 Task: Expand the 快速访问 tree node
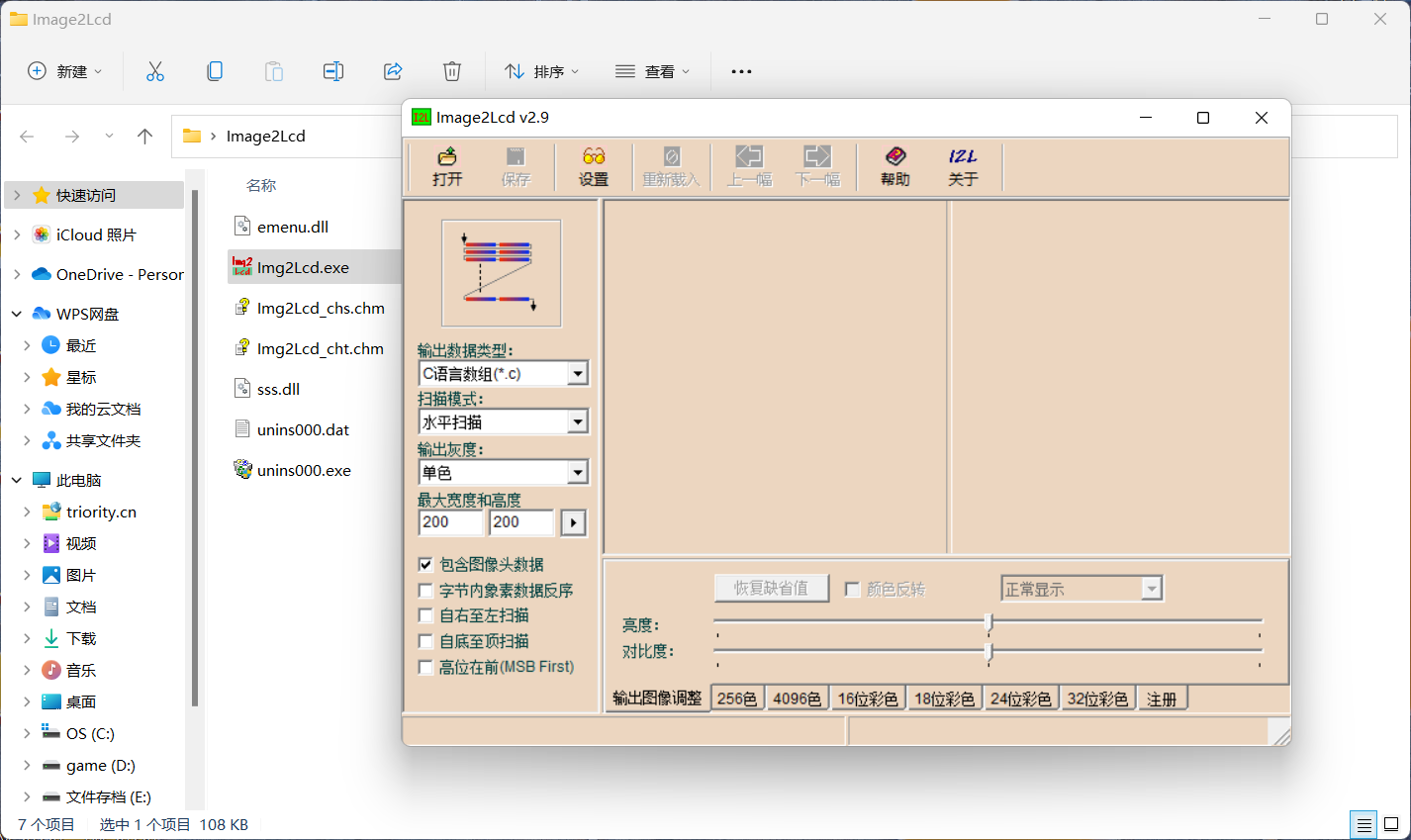[x=17, y=195]
